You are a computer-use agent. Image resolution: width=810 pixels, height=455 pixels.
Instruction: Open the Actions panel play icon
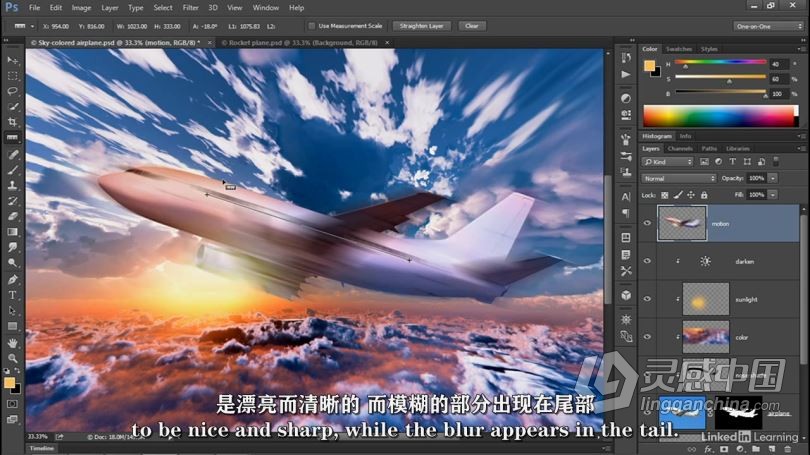[626, 75]
